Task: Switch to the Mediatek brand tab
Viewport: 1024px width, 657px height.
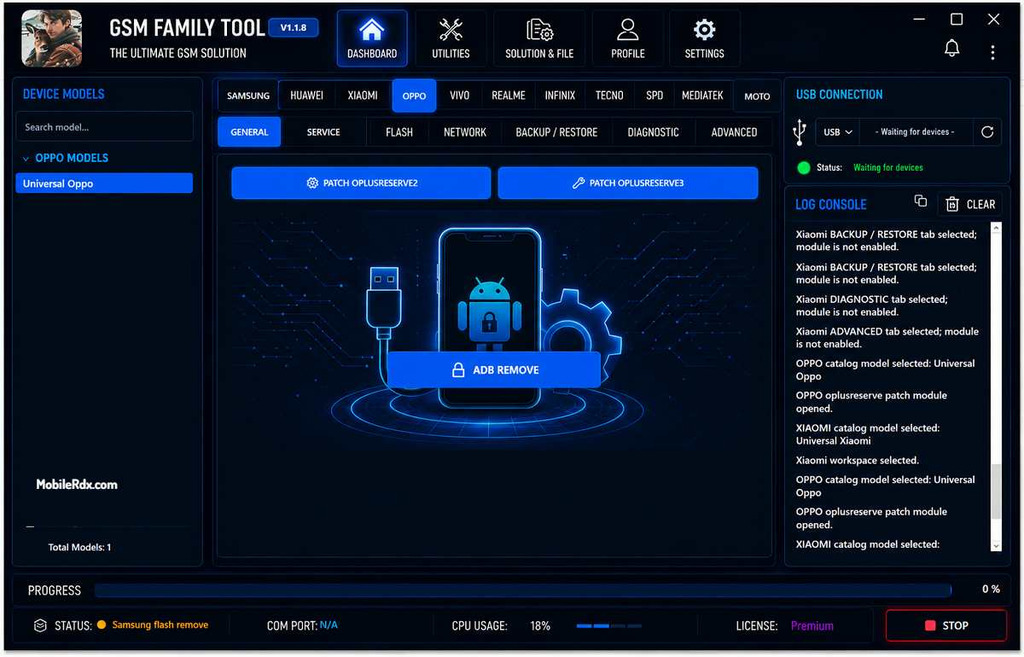Action: coord(702,95)
